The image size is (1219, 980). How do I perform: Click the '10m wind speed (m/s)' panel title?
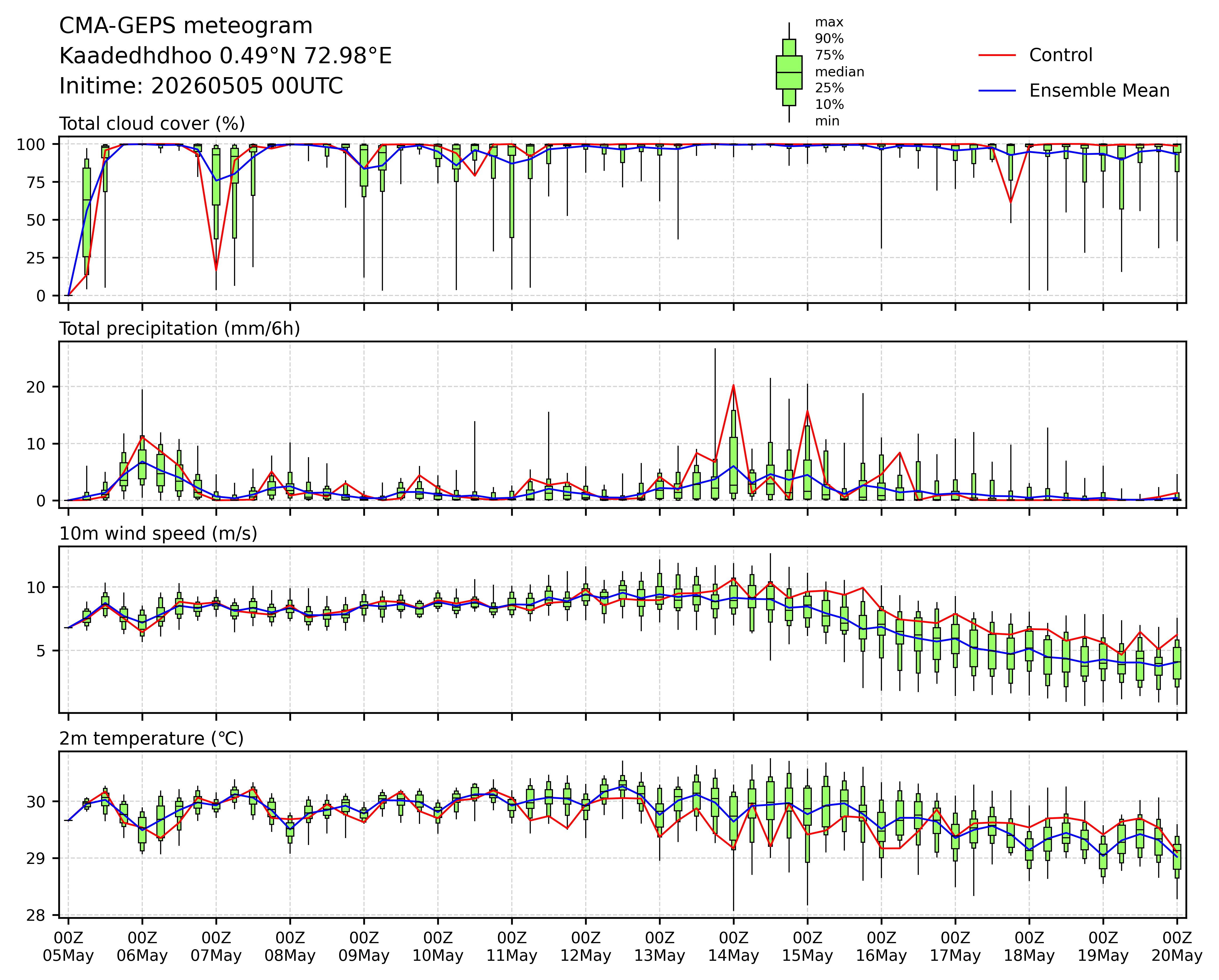coord(158,533)
